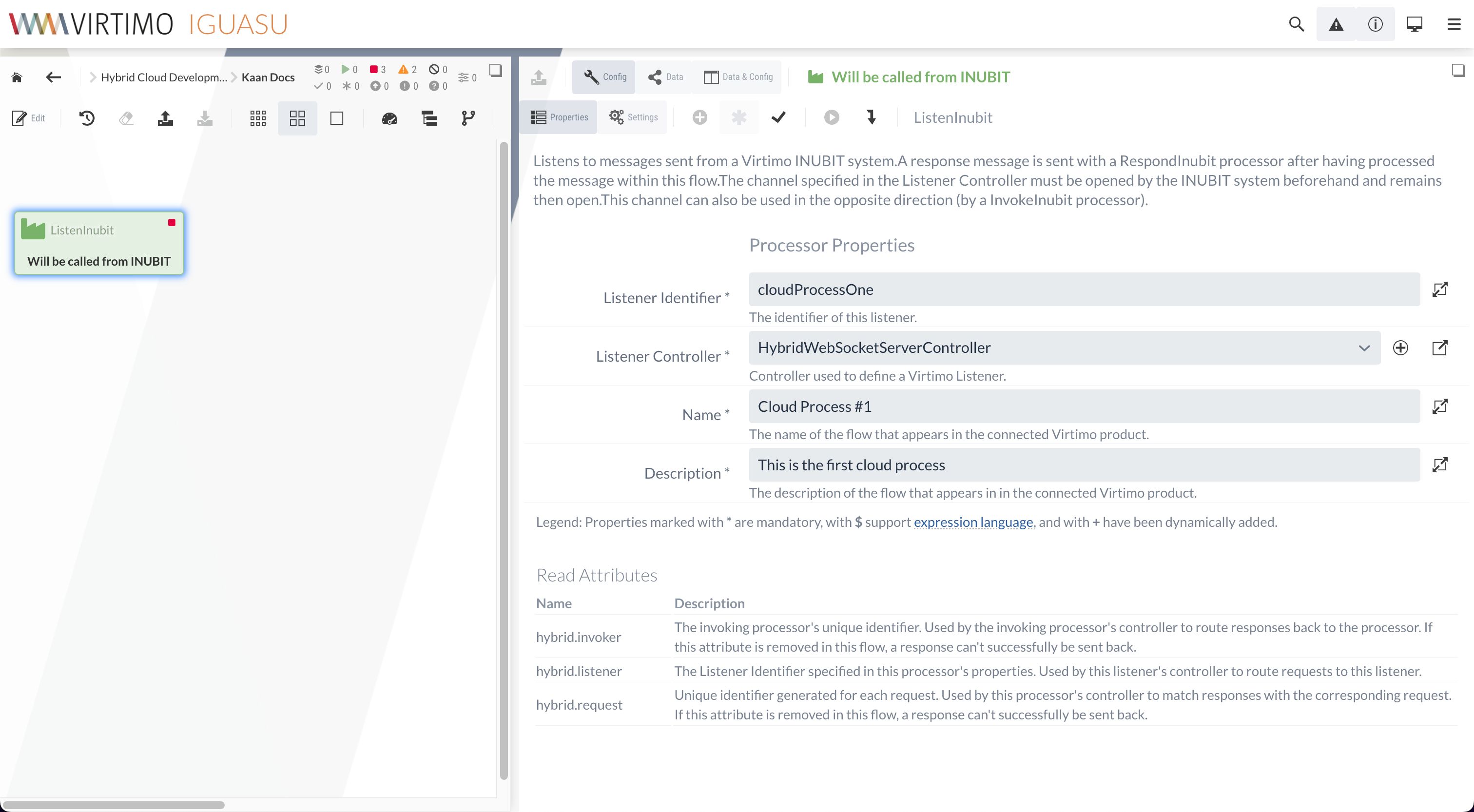Click the Name input field

point(1084,406)
